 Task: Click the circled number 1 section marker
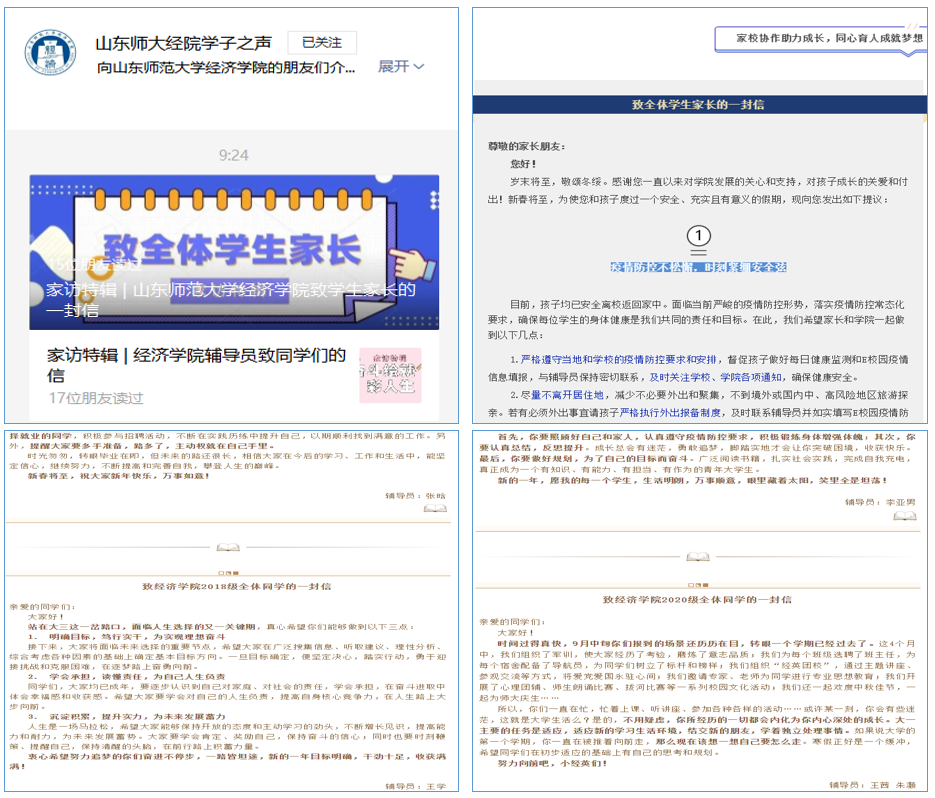[x=699, y=236]
